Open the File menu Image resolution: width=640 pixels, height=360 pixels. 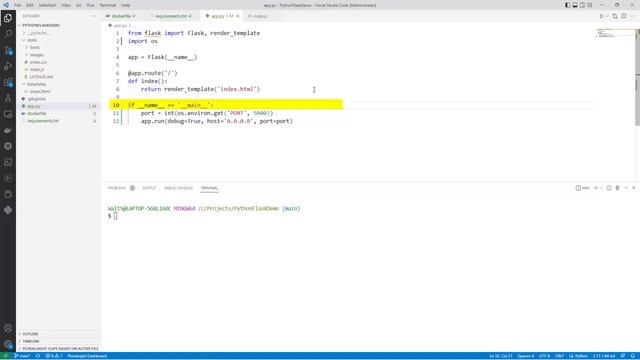coord(18,5)
